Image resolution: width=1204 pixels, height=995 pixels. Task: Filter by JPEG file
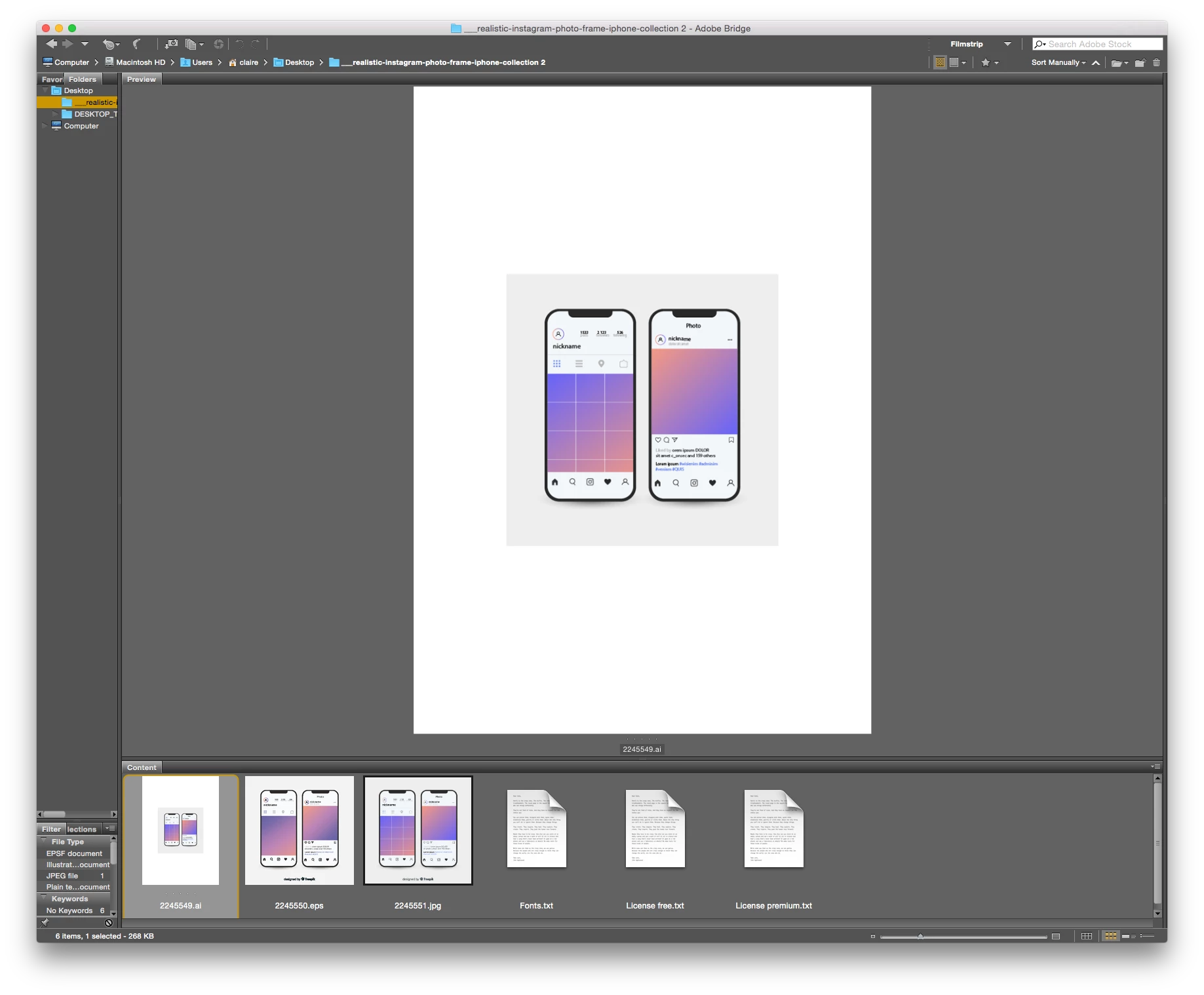(74, 876)
